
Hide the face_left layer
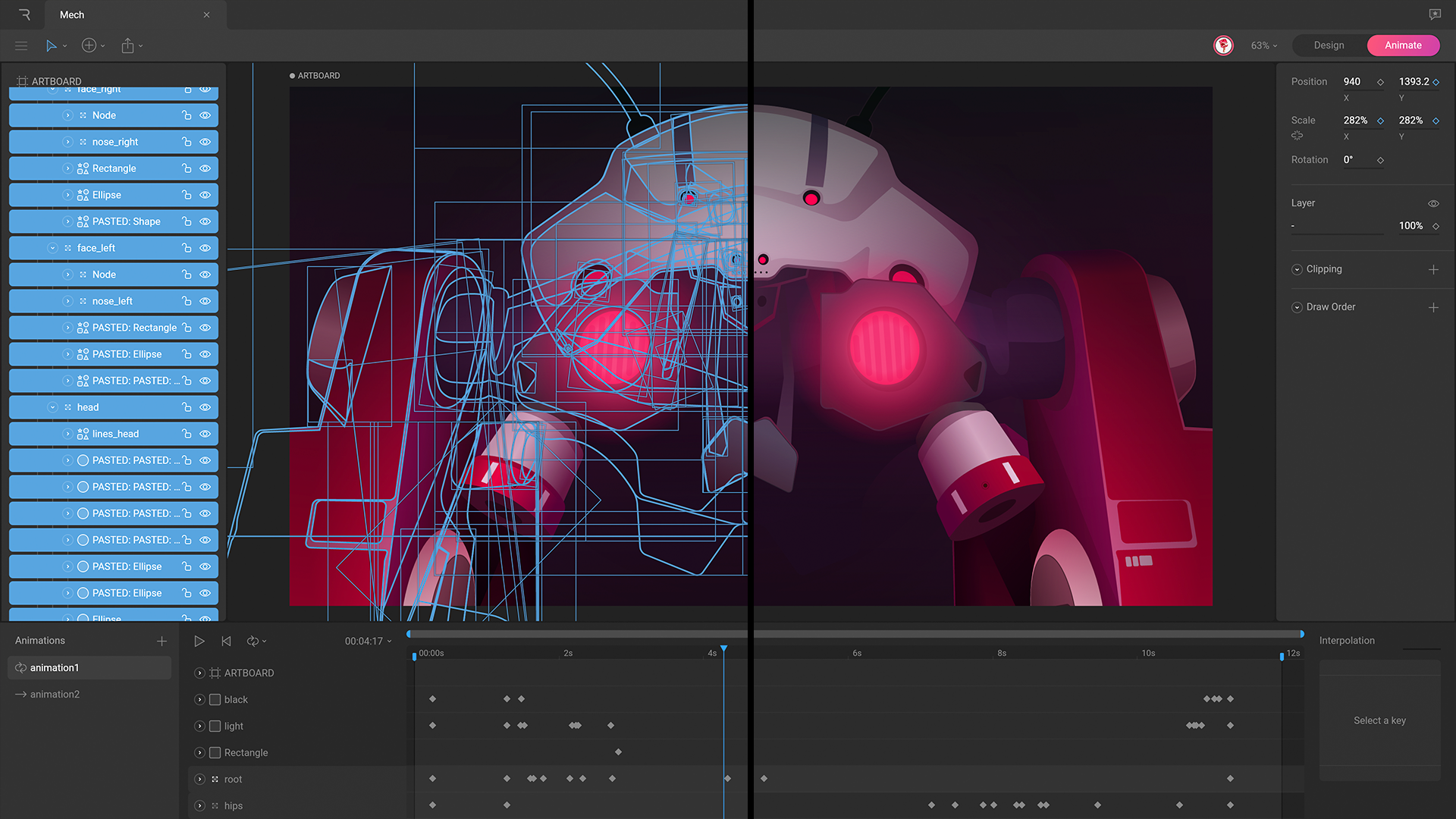tap(205, 248)
